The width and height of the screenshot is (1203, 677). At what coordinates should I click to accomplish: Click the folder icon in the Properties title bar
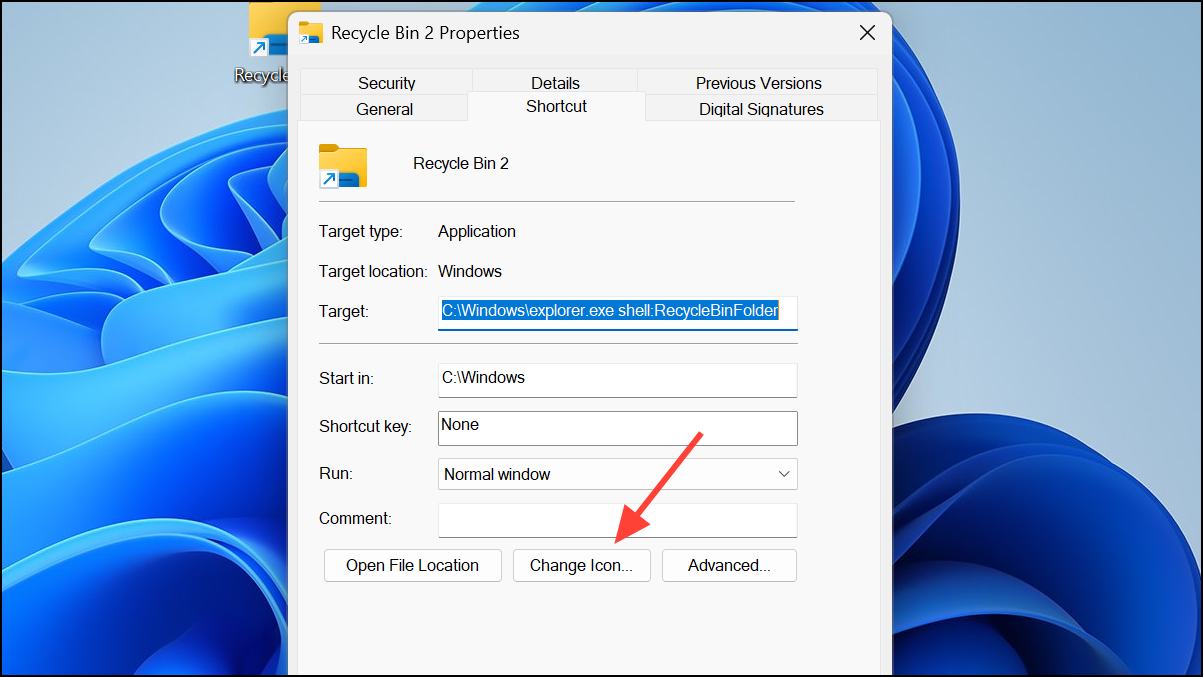pyautogui.click(x=311, y=33)
